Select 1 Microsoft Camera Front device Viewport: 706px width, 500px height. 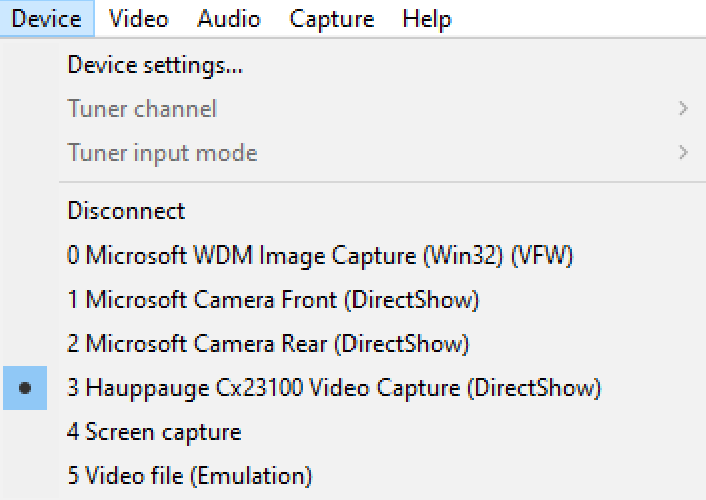tap(354, 300)
